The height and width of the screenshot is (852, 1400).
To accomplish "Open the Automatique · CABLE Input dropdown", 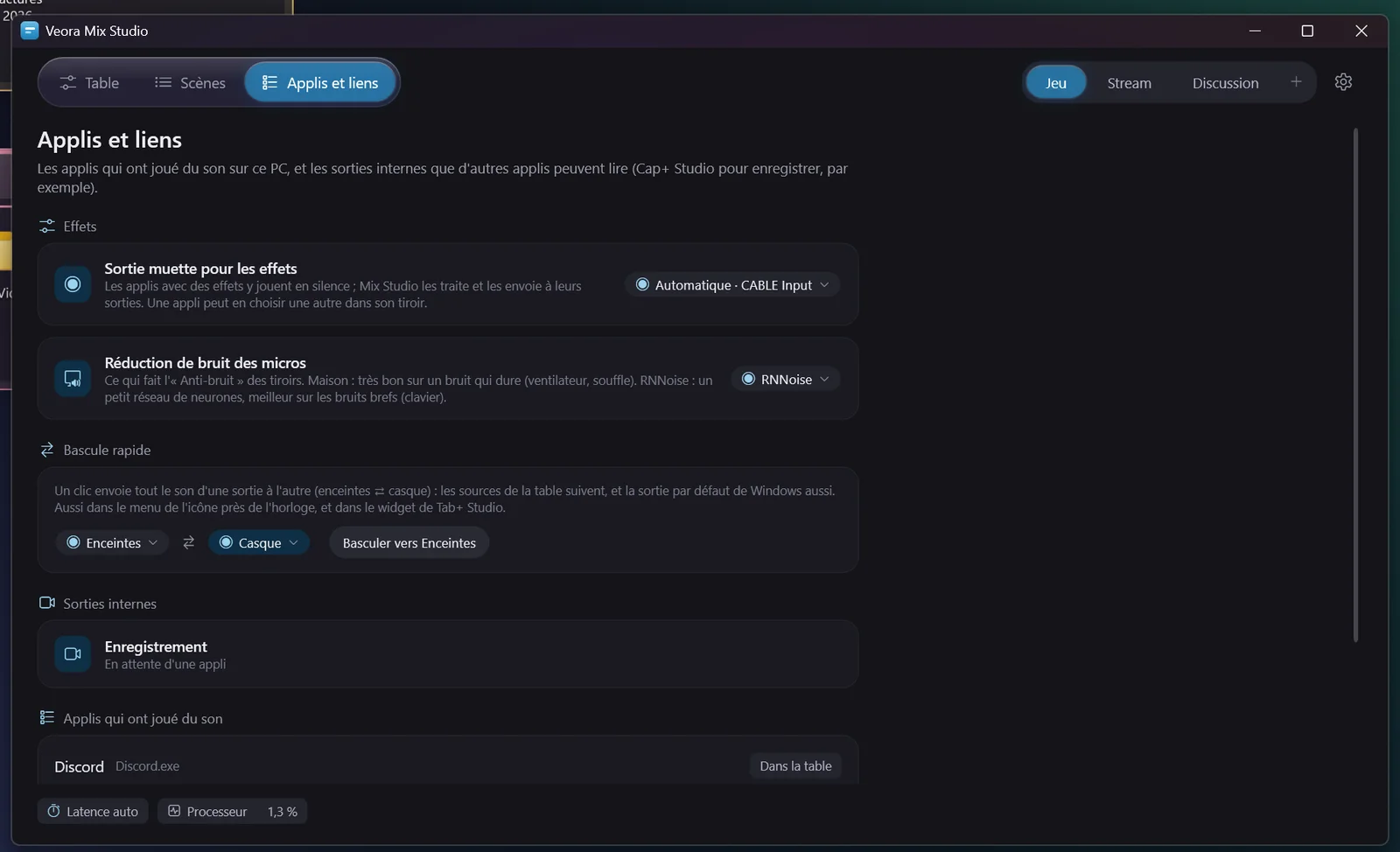I will 732,285.
